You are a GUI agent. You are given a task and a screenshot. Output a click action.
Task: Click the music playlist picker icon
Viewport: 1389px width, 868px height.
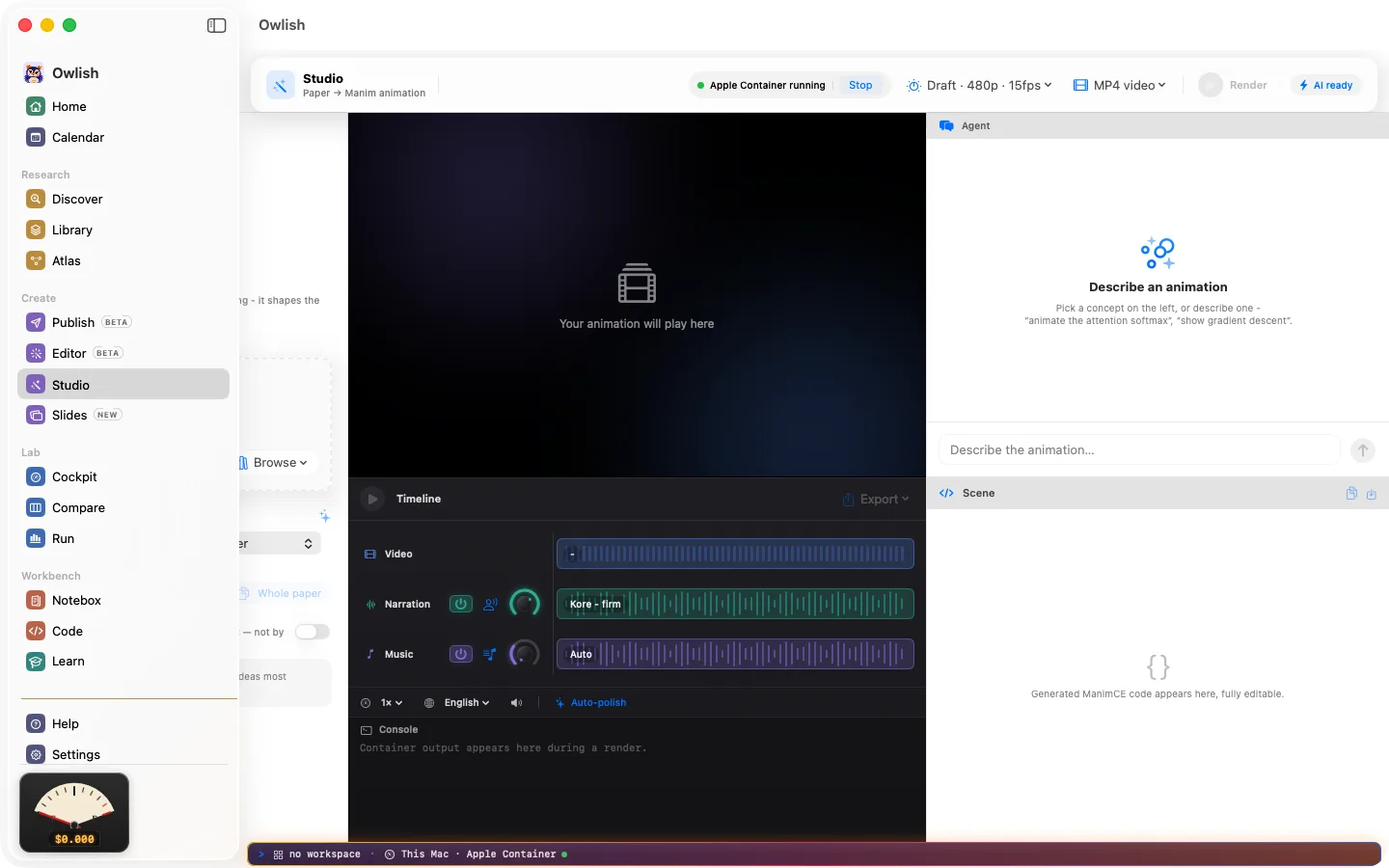[490, 654]
